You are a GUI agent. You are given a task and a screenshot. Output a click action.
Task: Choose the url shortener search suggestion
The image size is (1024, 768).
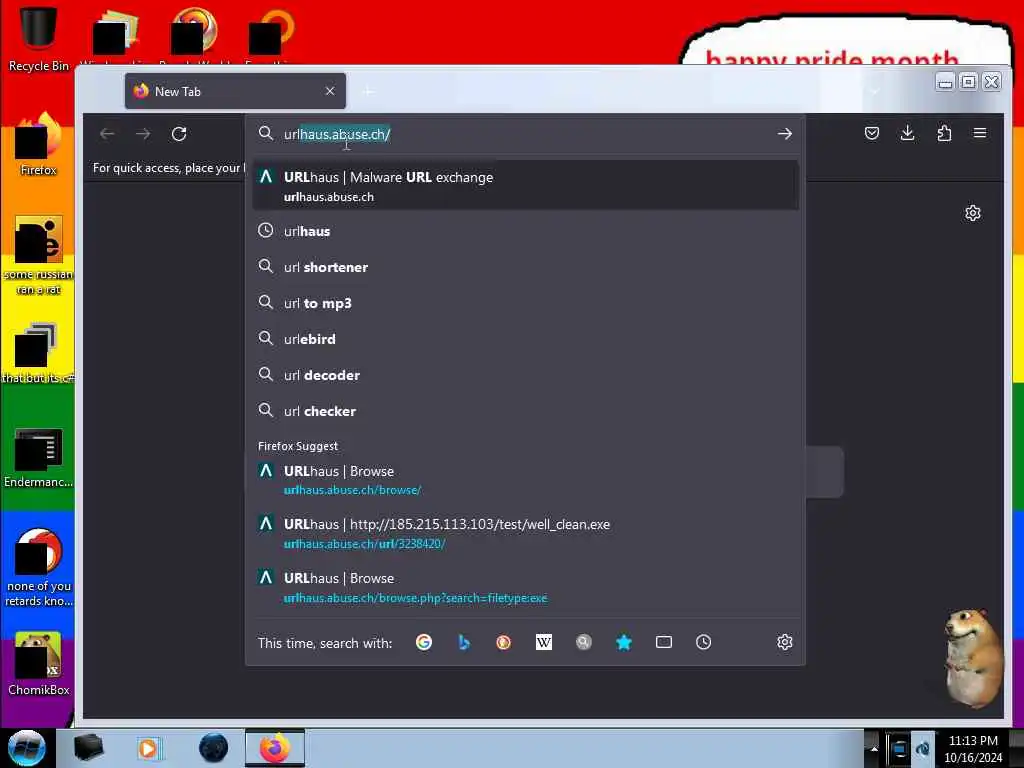point(525,267)
